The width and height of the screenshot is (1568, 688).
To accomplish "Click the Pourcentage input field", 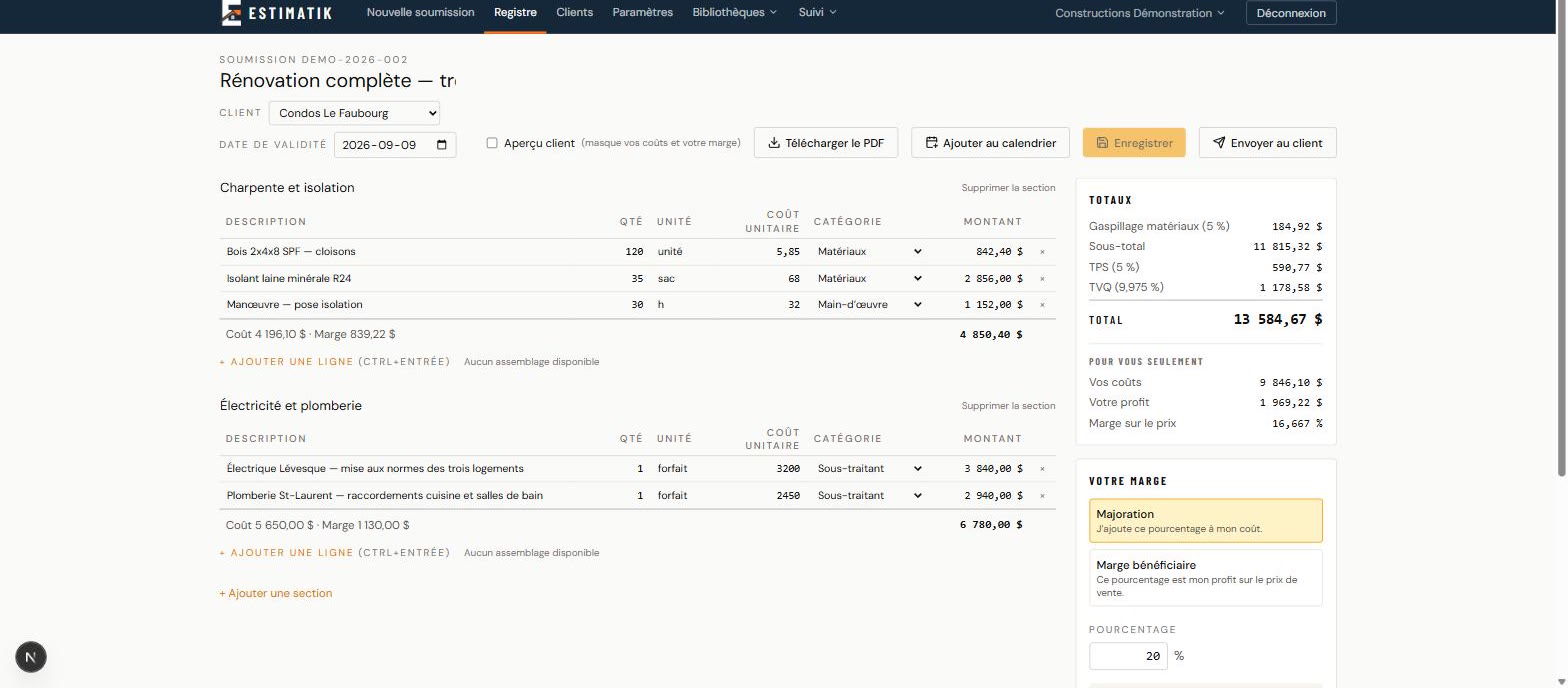I will tap(1128, 656).
